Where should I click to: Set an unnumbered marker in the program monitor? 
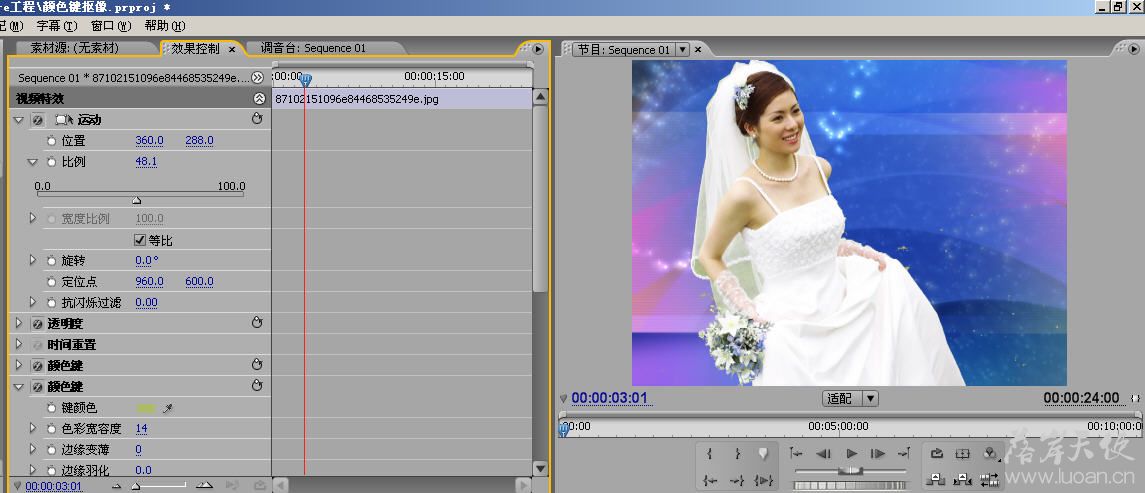click(x=764, y=454)
